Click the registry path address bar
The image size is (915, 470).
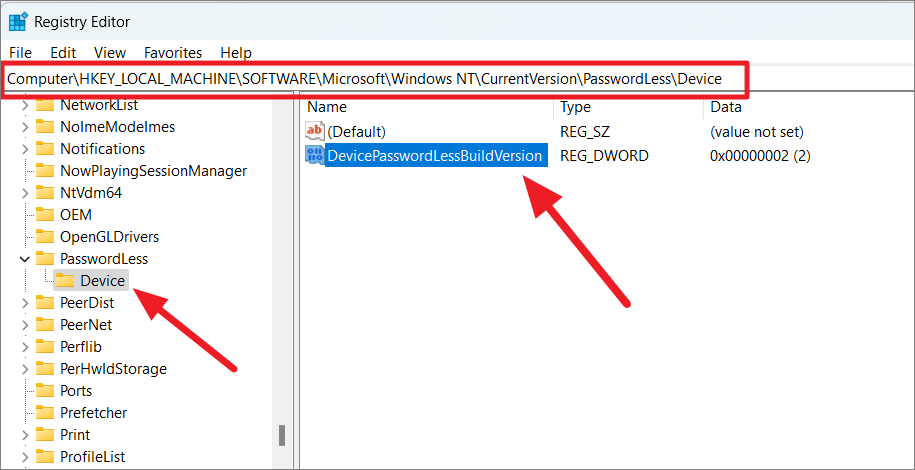click(x=375, y=79)
